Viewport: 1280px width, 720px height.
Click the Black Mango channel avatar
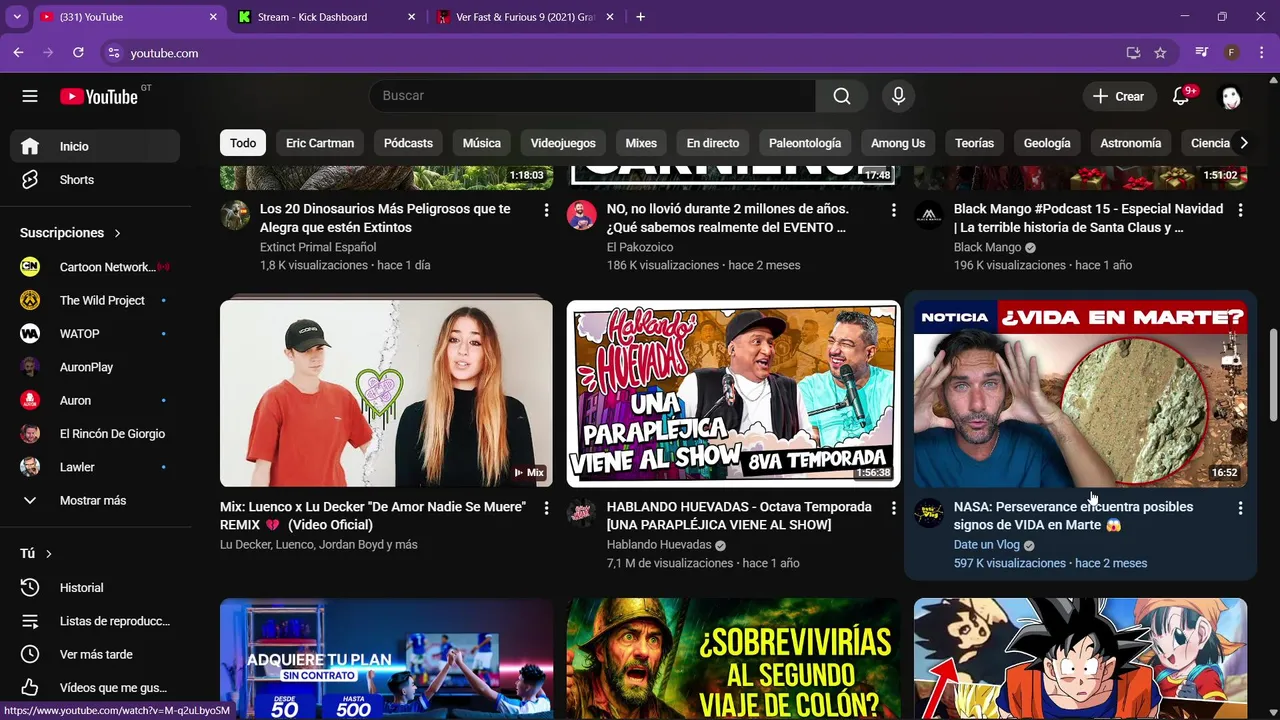pos(929,215)
